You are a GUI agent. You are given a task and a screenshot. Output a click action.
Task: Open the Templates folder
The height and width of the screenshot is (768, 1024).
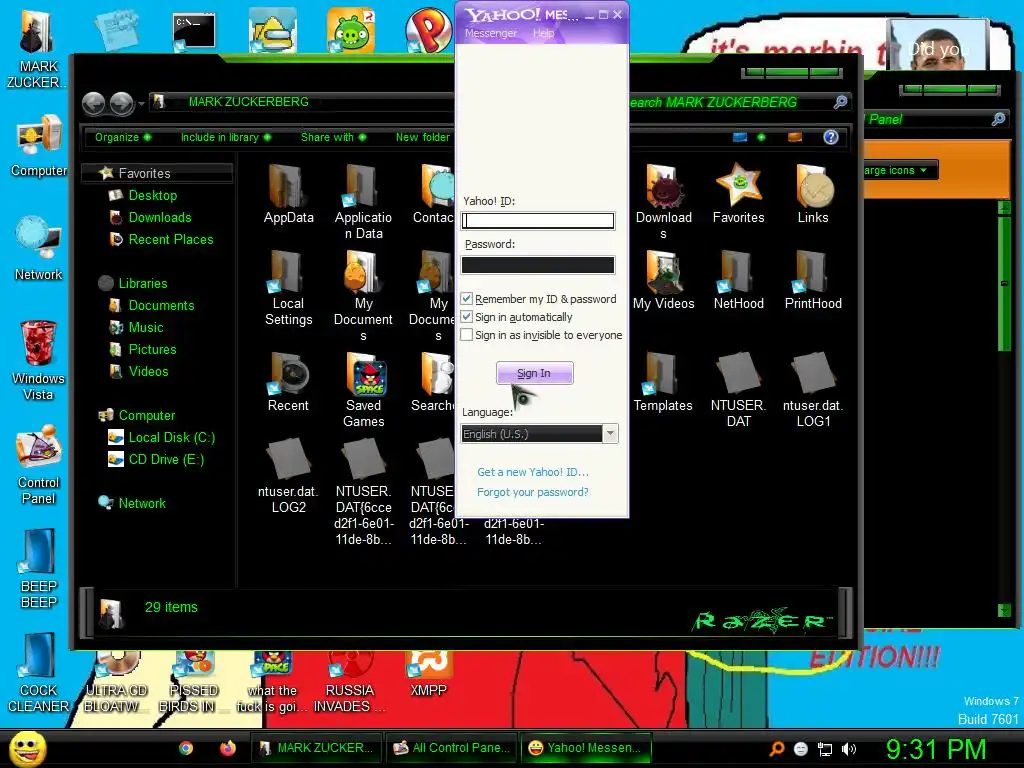click(663, 382)
